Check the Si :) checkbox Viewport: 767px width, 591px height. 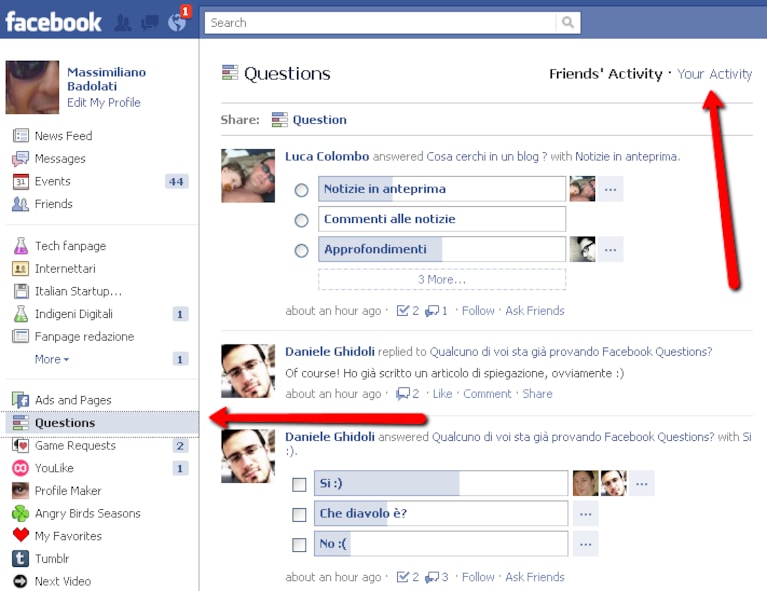coord(299,484)
